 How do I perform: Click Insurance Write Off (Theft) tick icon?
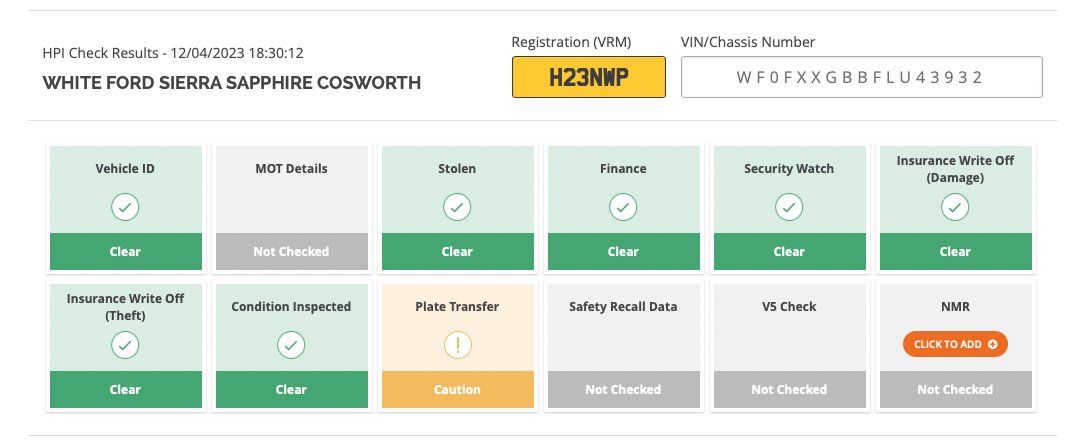pos(125,344)
